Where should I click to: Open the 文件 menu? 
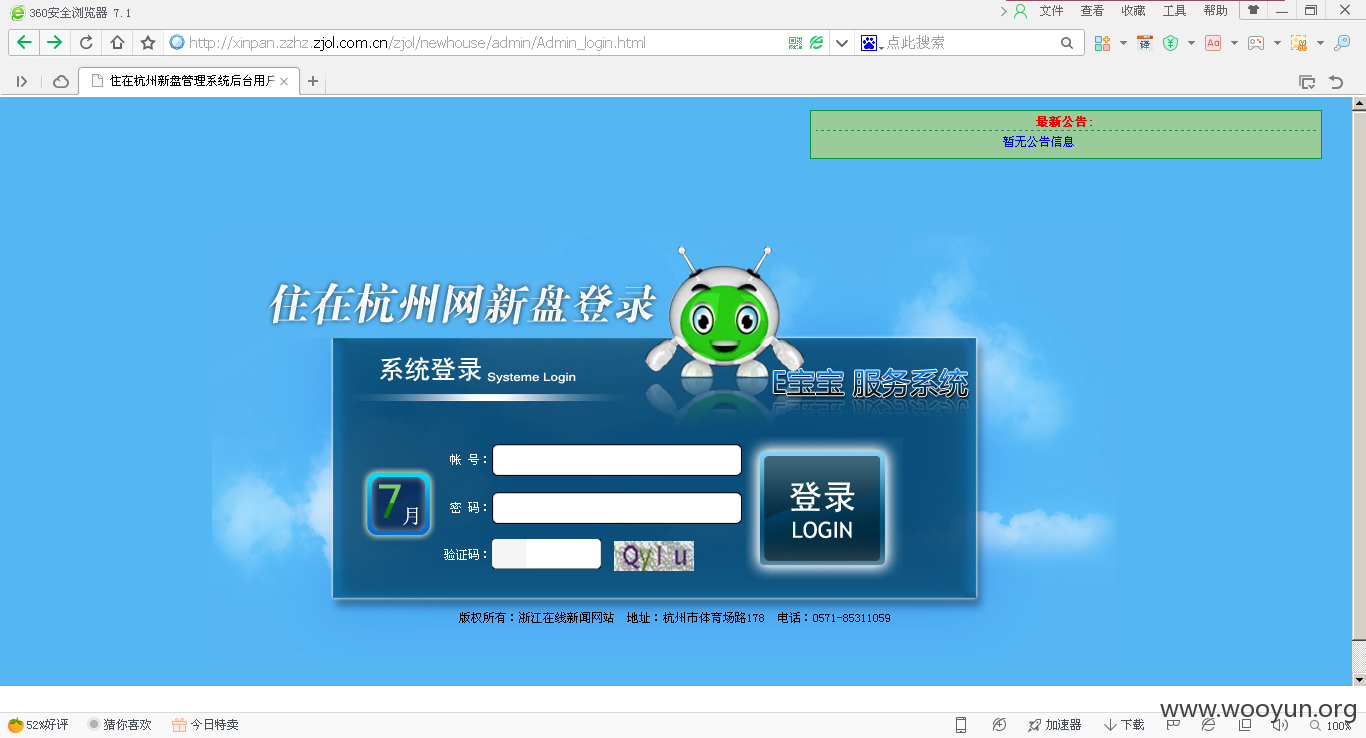coord(1051,11)
